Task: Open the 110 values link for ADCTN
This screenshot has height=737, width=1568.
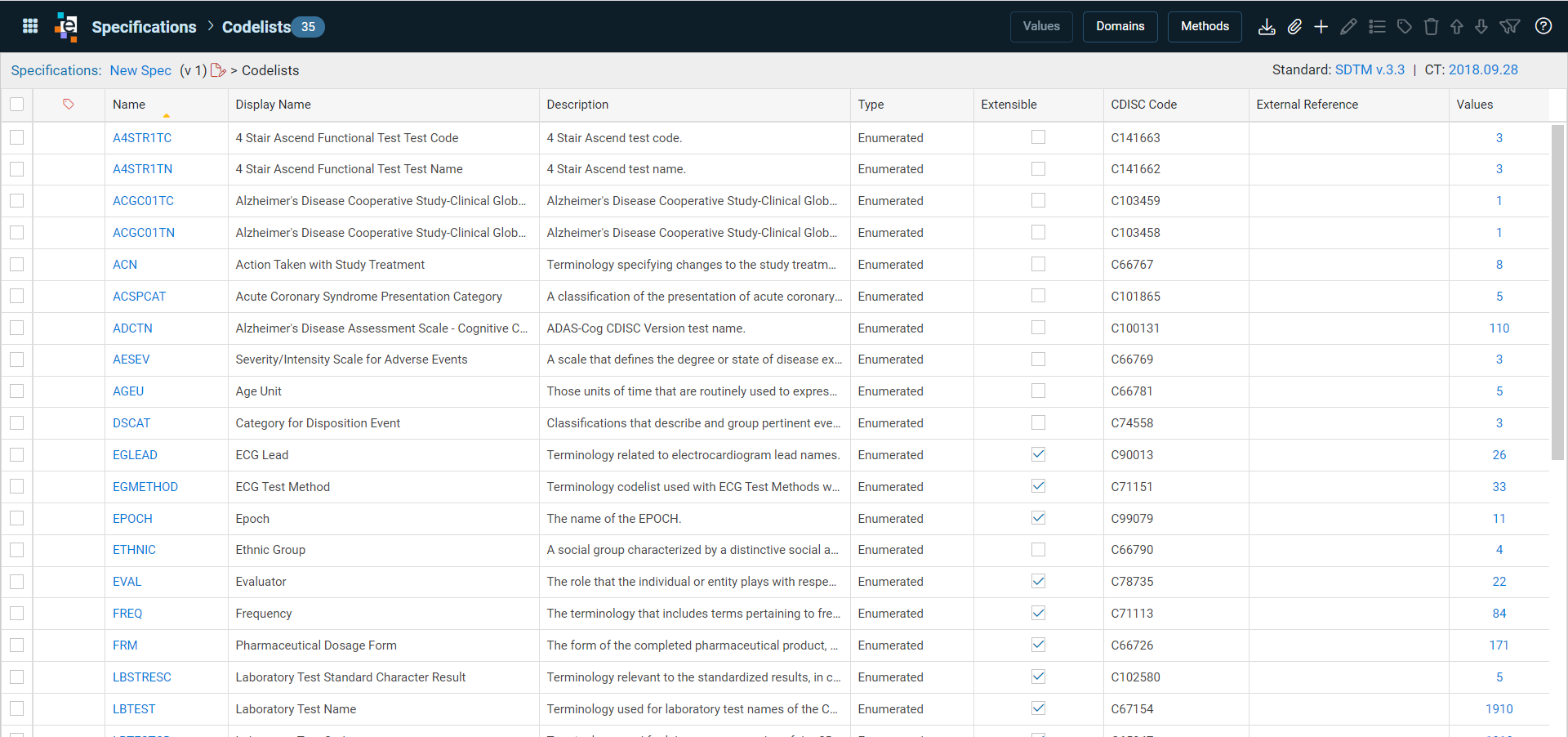Action: coord(1499,328)
